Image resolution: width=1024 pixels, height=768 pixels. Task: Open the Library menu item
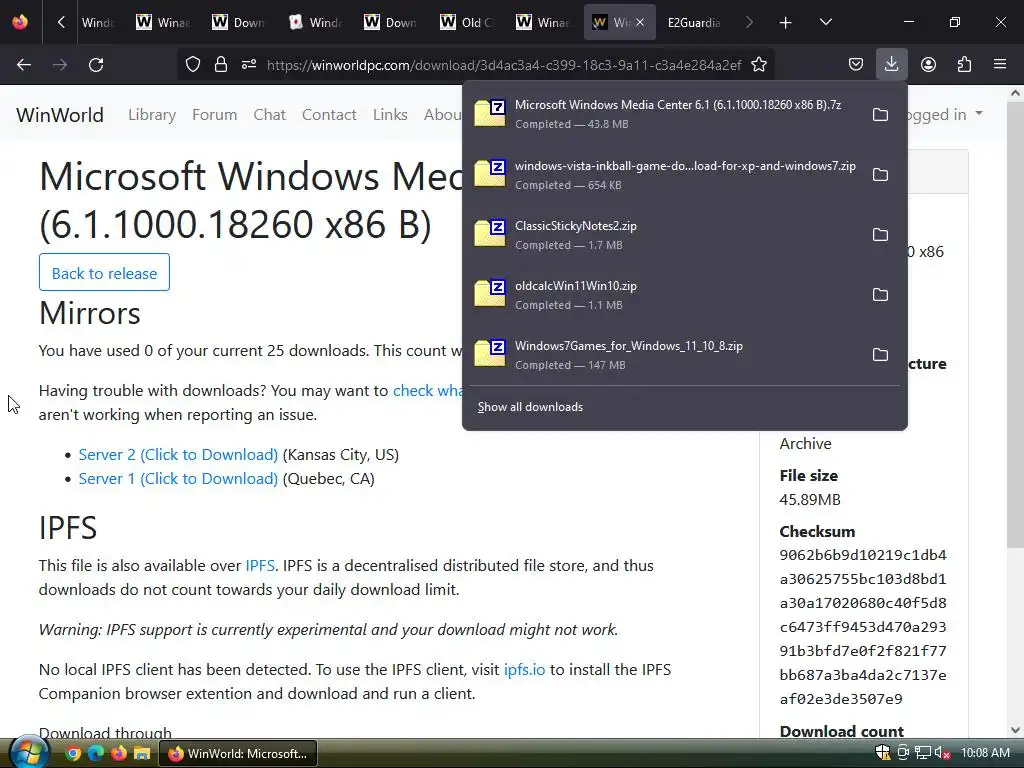[x=152, y=115]
